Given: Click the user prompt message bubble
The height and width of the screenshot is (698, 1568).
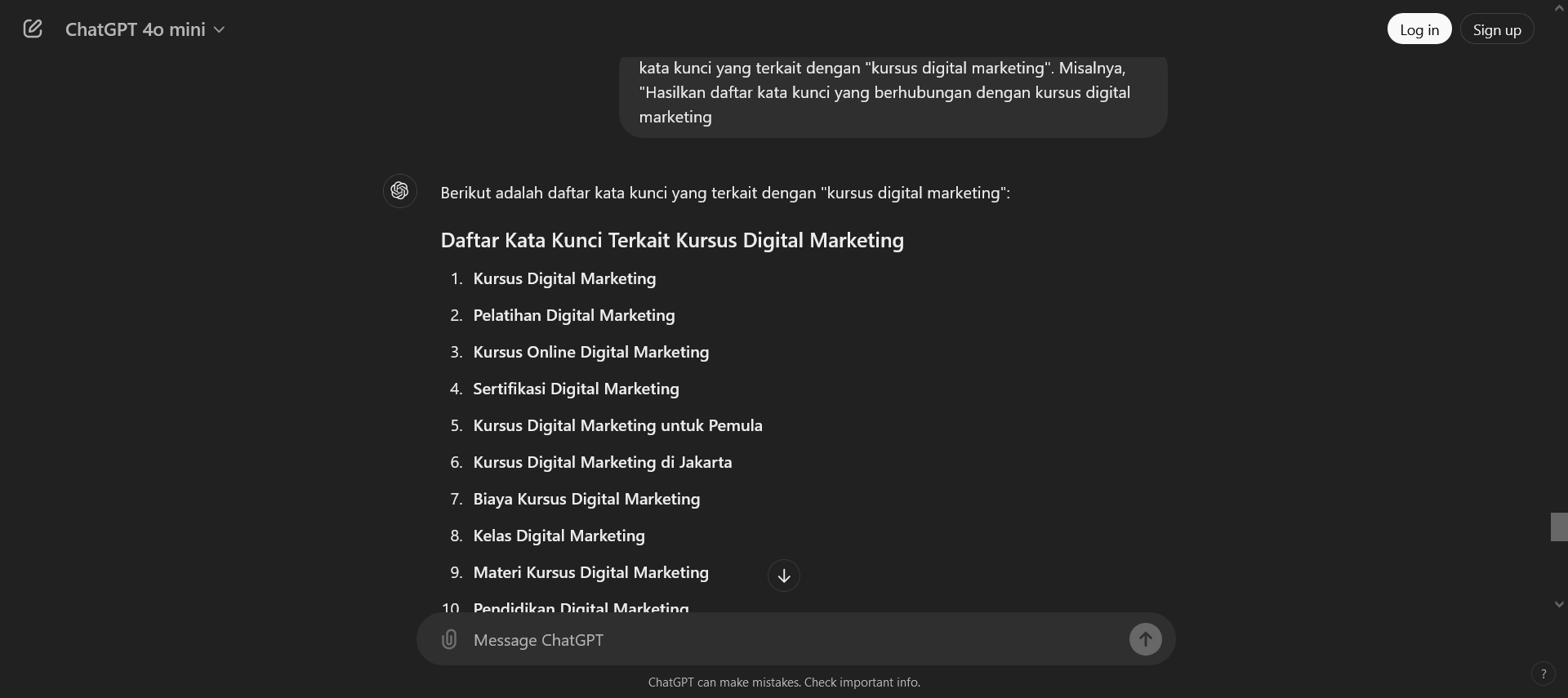Looking at the screenshot, I should (x=893, y=96).
